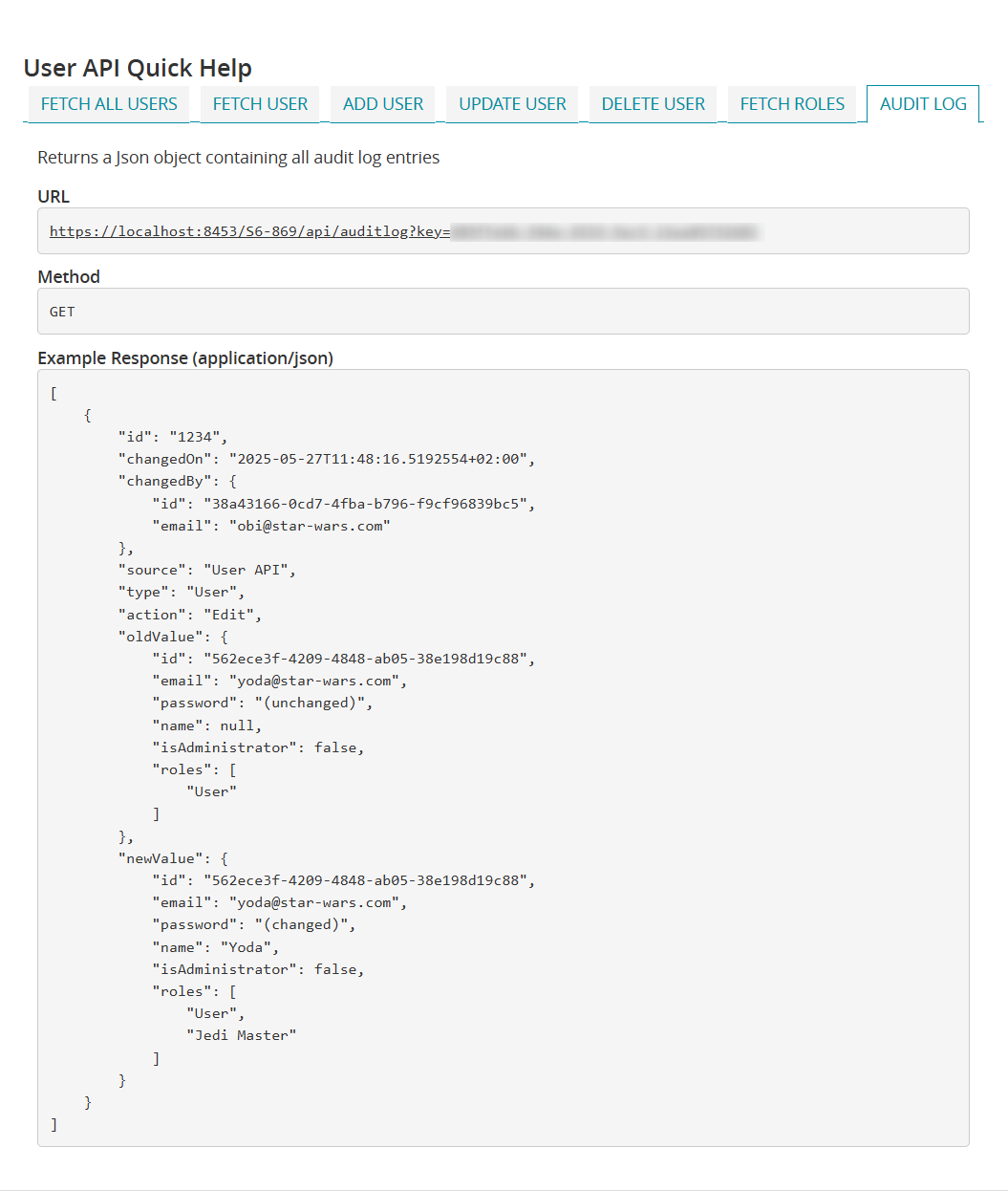1008x1191 pixels.
Task: Click the "Edit" action value in JSON
Action: pyautogui.click(x=231, y=615)
